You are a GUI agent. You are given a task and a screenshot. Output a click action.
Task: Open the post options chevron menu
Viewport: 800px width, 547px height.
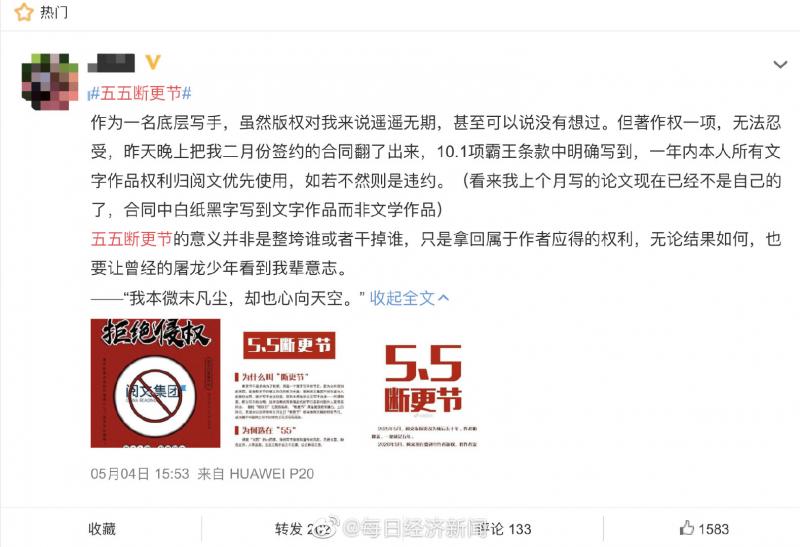780,65
